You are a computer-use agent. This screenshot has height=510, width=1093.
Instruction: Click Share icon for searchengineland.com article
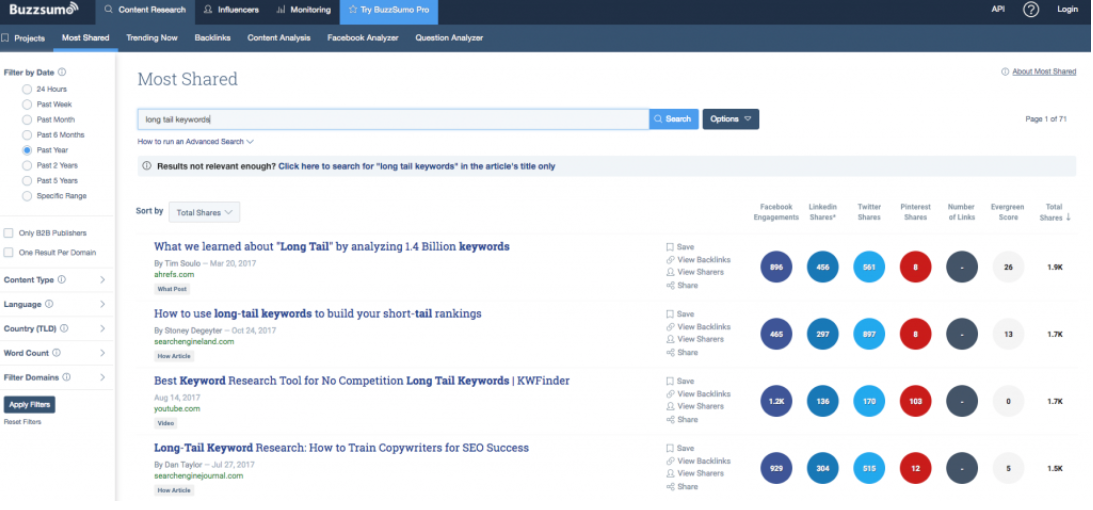coord(670,353)
